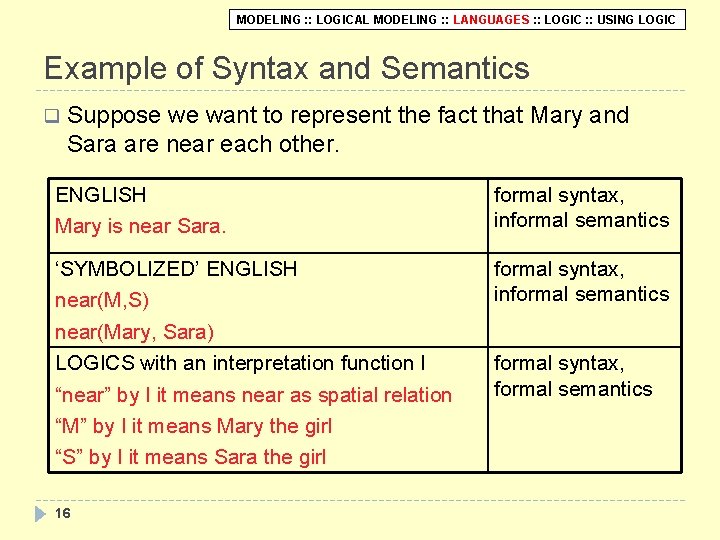Click the 'near(M,S)' expression
720x540 pixels.
tap(102, 301)
